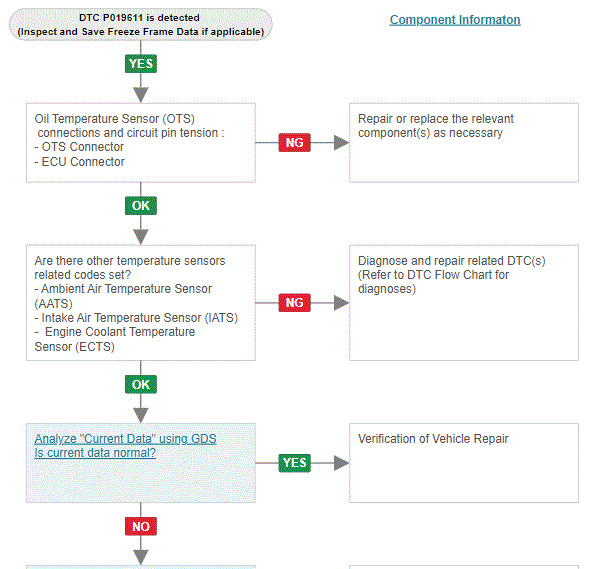The height and width of the screenshot is (569, 590).
Task: Select the Oil Temperature Sensor connections box
Action: point(141,143)
